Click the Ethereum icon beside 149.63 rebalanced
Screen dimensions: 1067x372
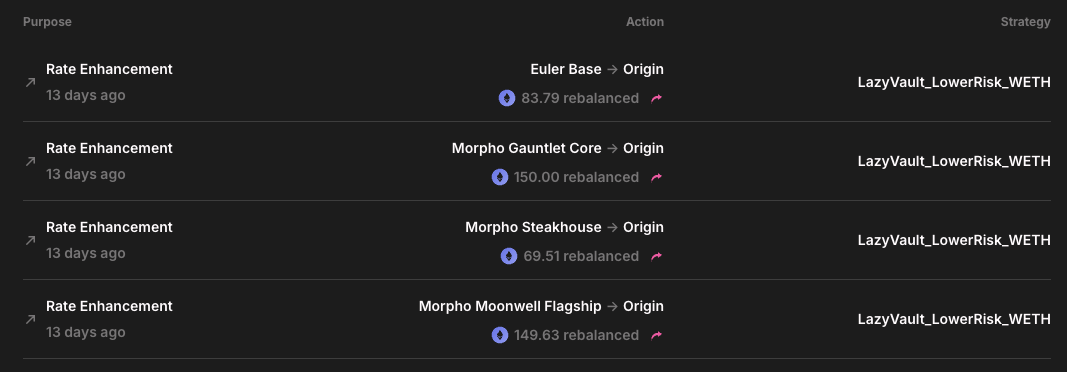pos(499,335)
